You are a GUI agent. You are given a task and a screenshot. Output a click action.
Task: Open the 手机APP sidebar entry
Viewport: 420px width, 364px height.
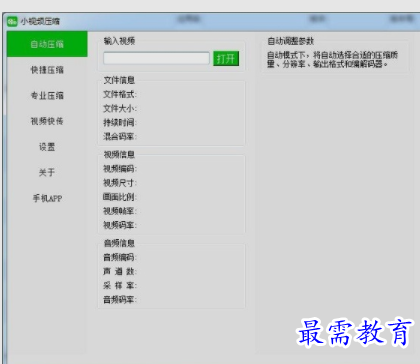47,198
